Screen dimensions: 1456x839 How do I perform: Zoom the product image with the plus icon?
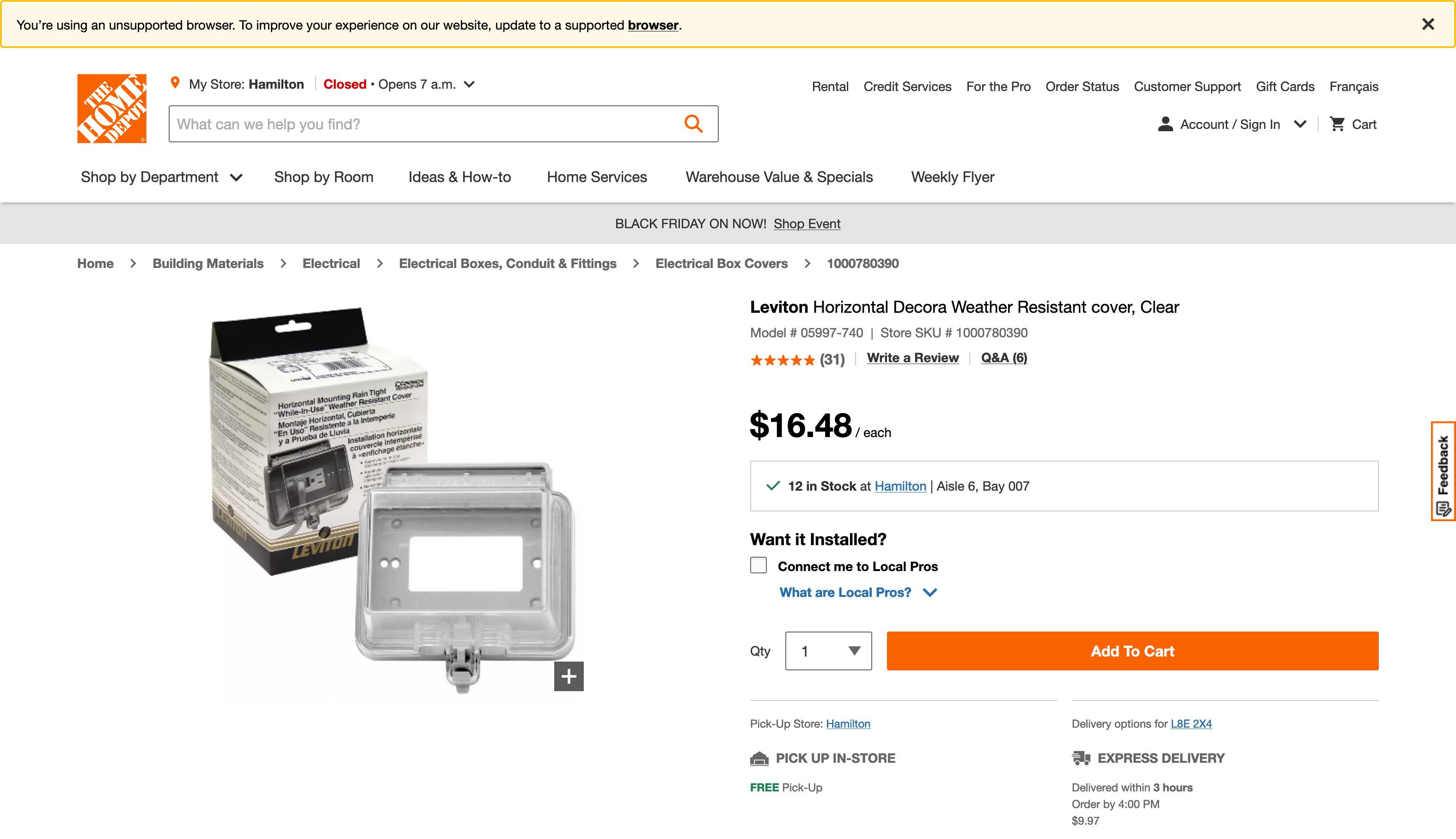(x=569, y=675)
